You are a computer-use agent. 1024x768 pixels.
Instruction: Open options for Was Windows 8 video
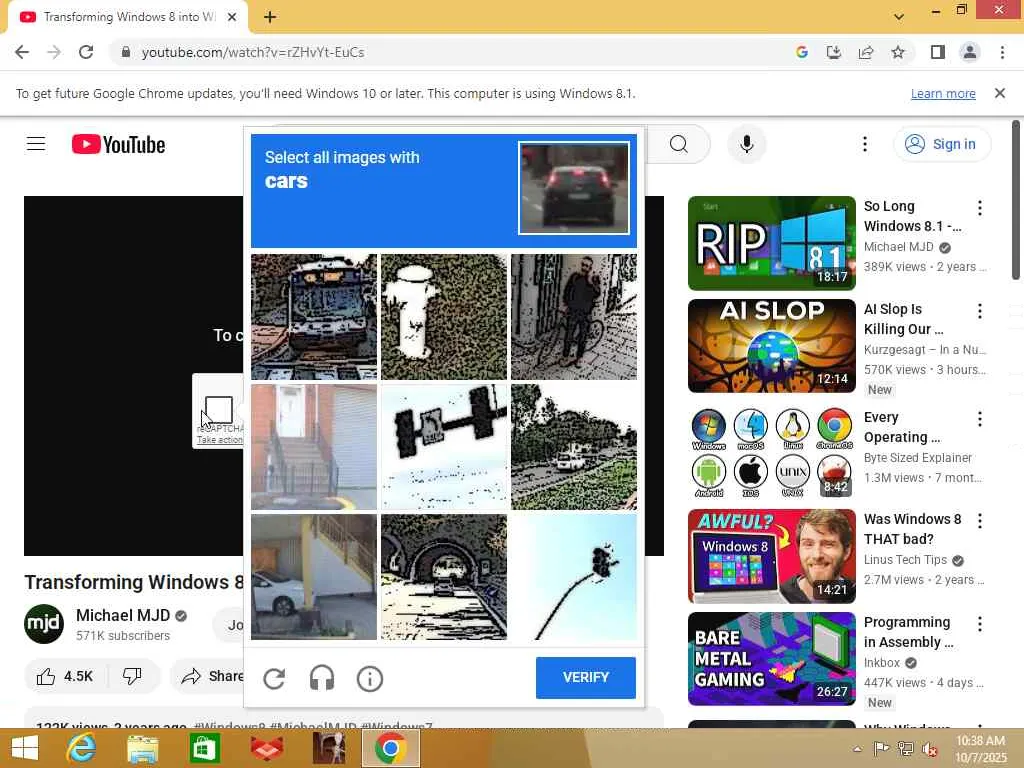point(980,521)
